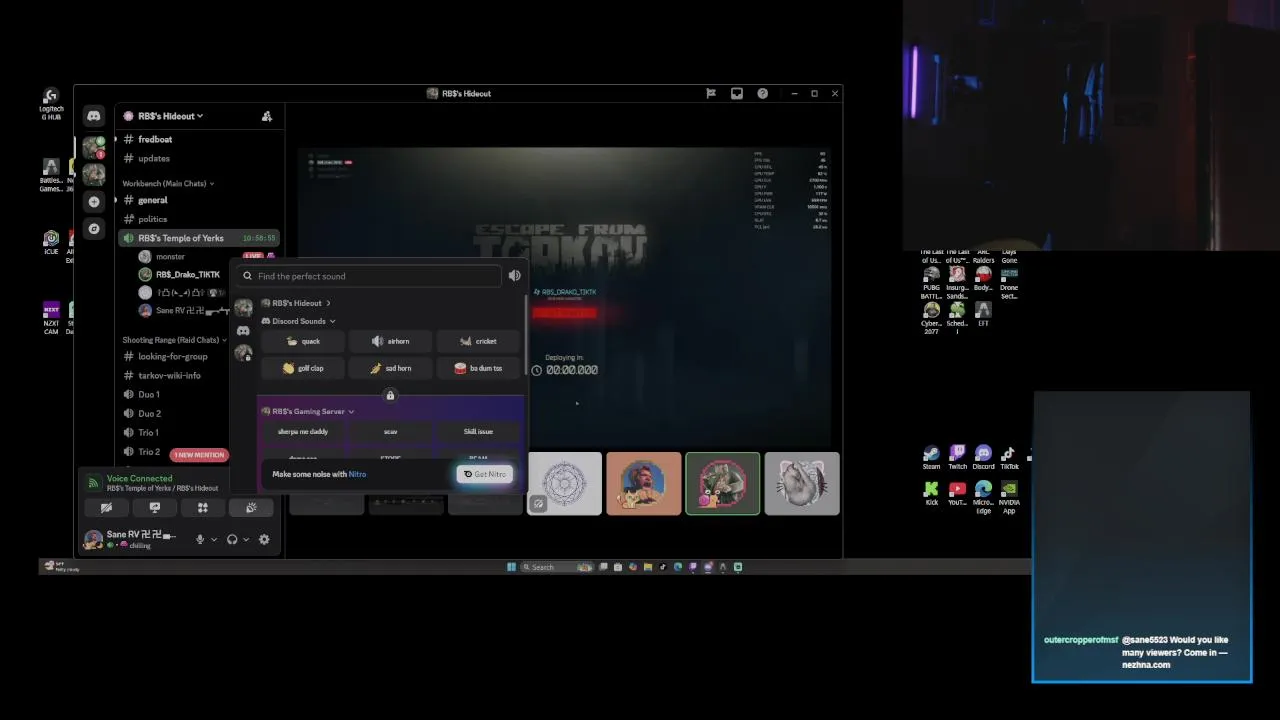Click the Get Nitro button

coord(485,474)
